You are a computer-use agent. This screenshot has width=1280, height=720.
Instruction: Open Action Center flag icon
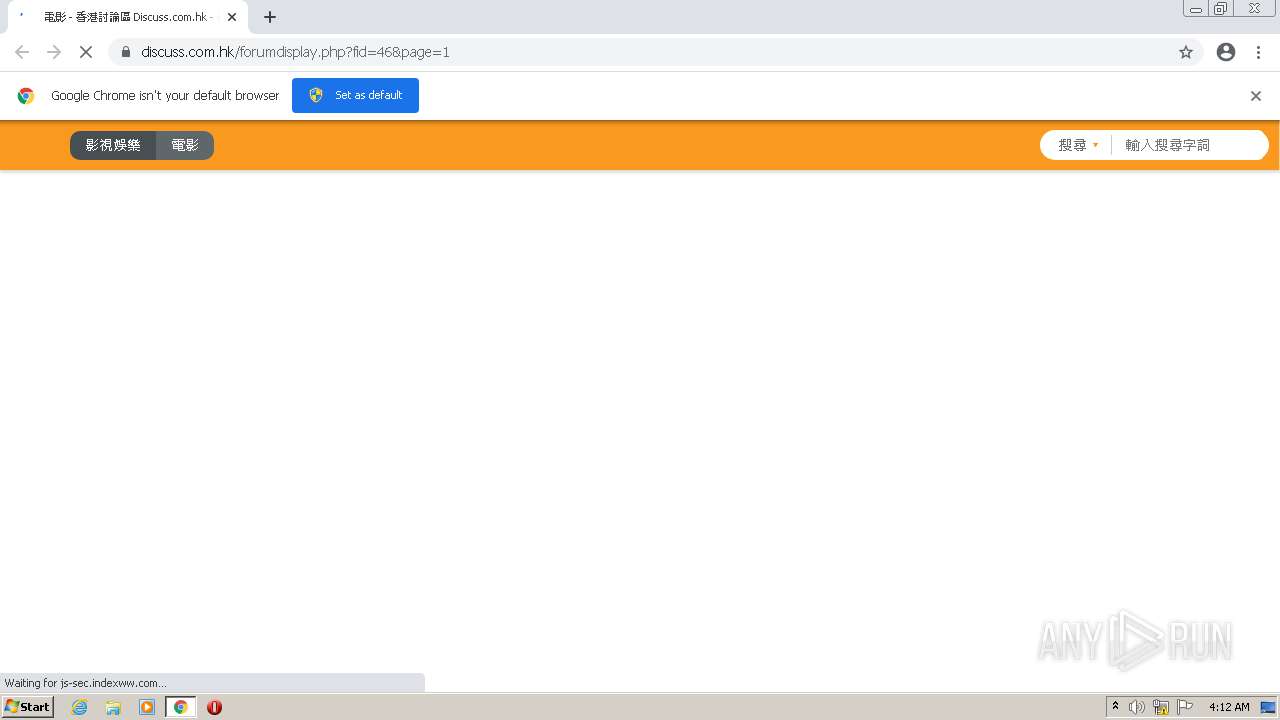click(1185, 707)
